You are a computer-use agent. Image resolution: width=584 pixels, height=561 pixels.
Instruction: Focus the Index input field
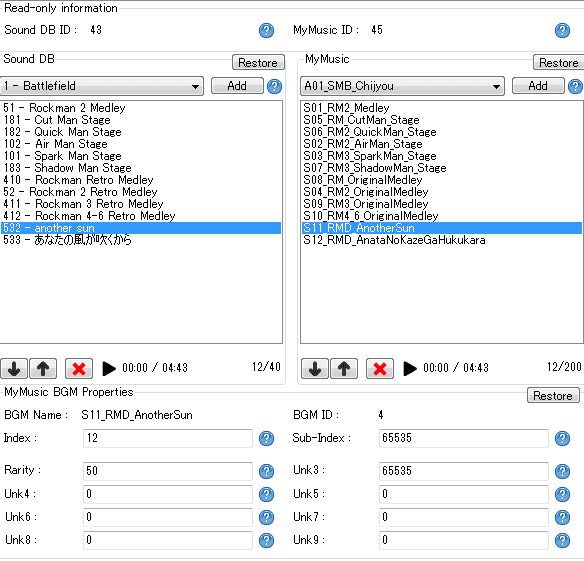(x=168, y=438)
